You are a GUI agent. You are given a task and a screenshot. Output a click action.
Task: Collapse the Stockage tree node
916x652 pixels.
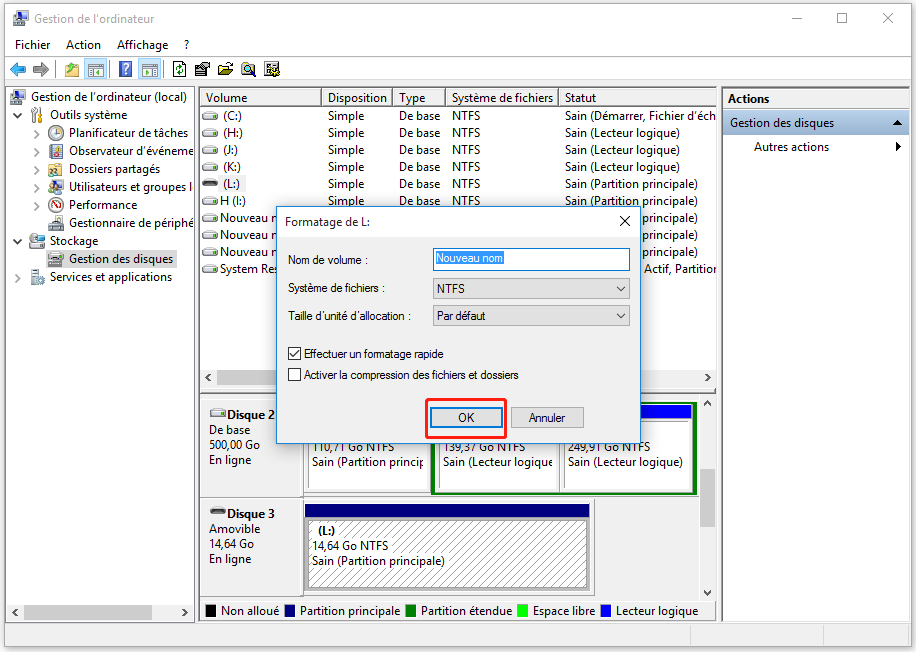tap(18, 241)
